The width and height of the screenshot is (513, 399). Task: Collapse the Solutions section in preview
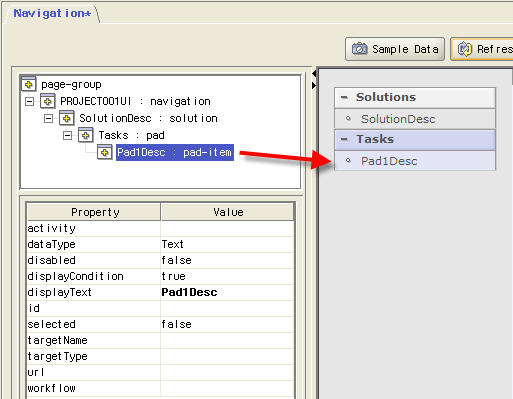(x=344, y=97)
